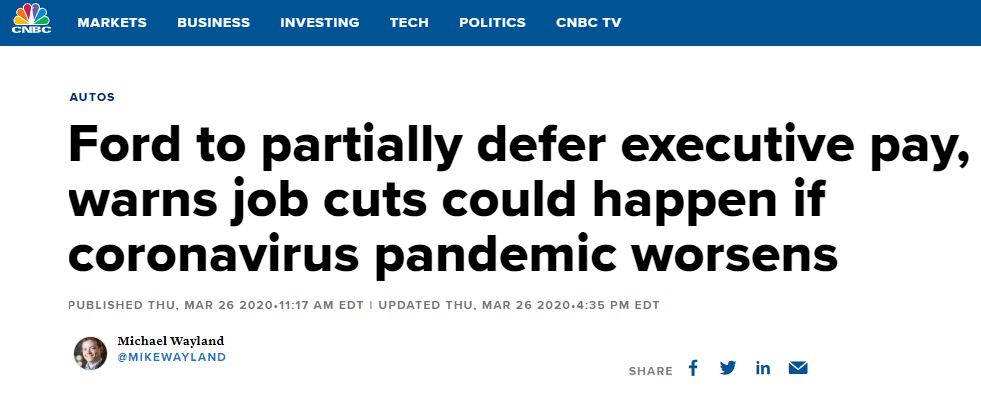Open @MIKEWAYLAND Twitter handle link
This screenshot has height=410, width=981.
pos(171,357)
